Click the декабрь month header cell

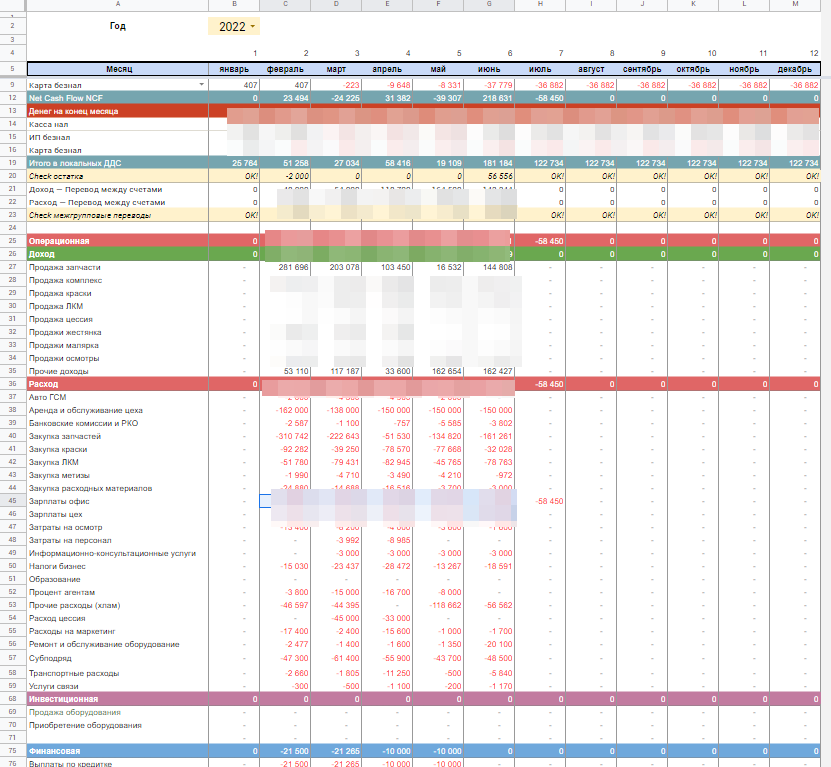[x=794, y=69]
